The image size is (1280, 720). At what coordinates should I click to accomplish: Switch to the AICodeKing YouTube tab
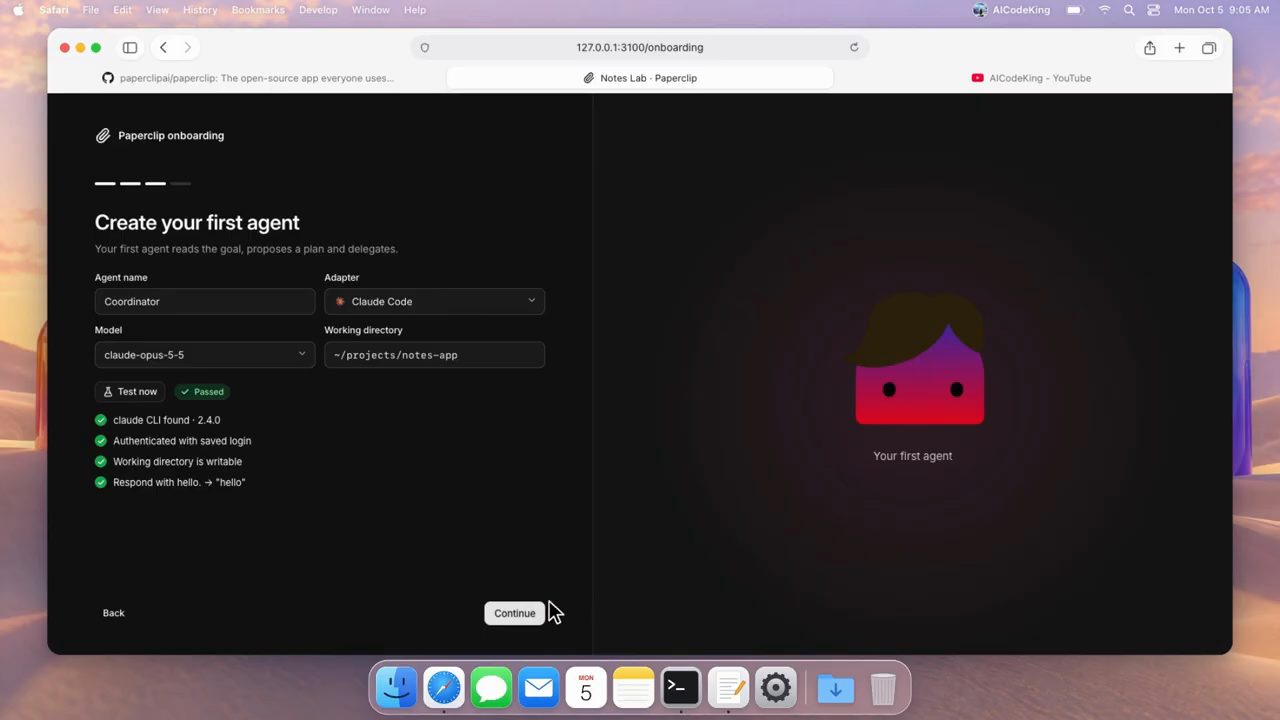pos(1031,78)
